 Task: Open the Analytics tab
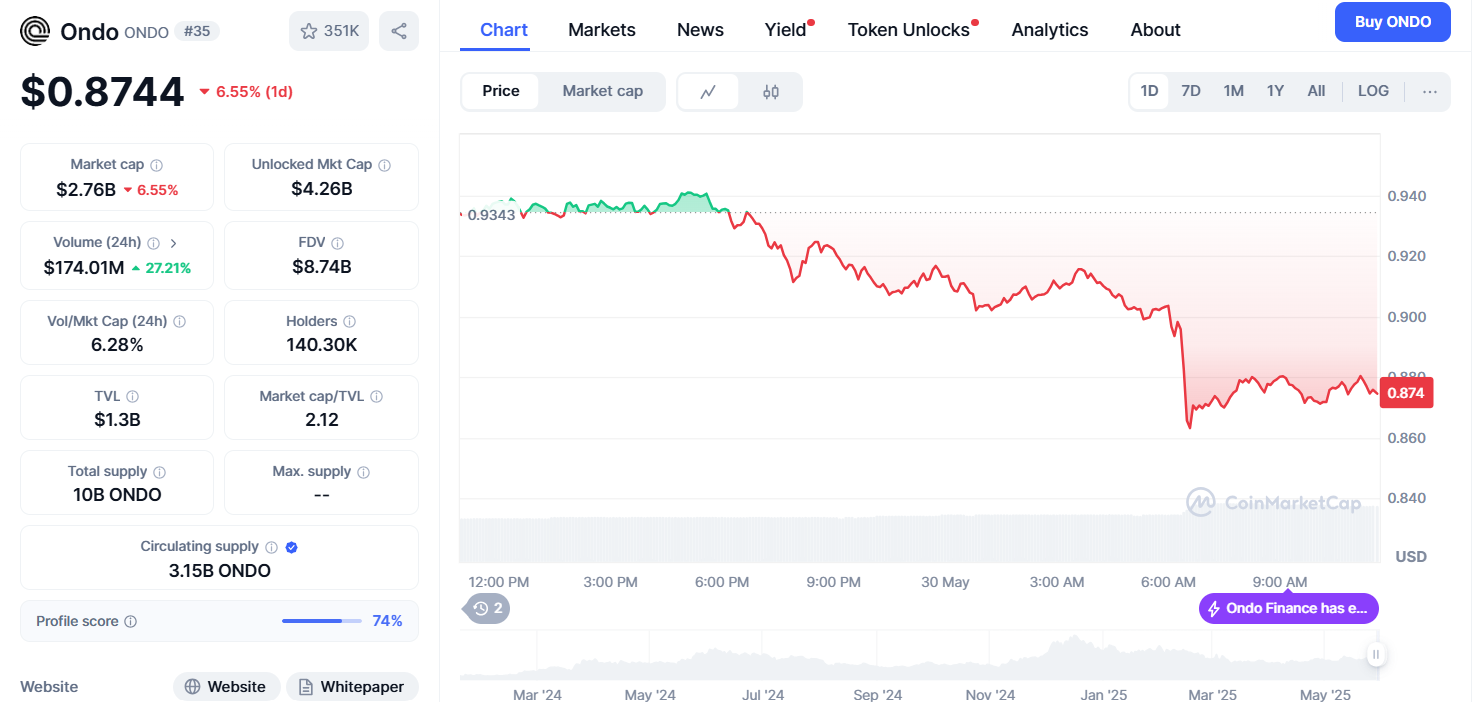click(1050, 30)
